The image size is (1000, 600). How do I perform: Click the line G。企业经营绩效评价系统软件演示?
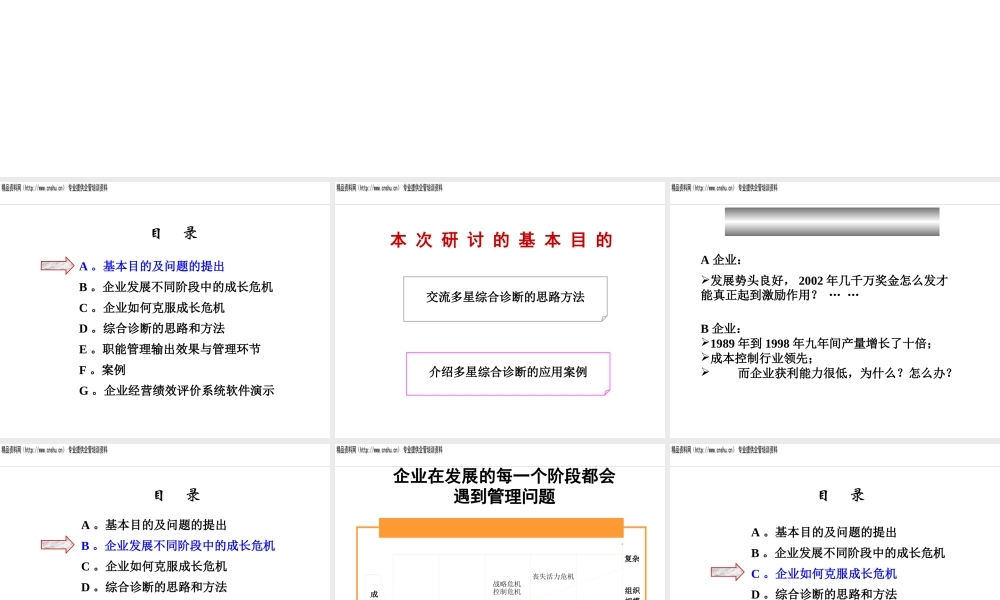177,391
